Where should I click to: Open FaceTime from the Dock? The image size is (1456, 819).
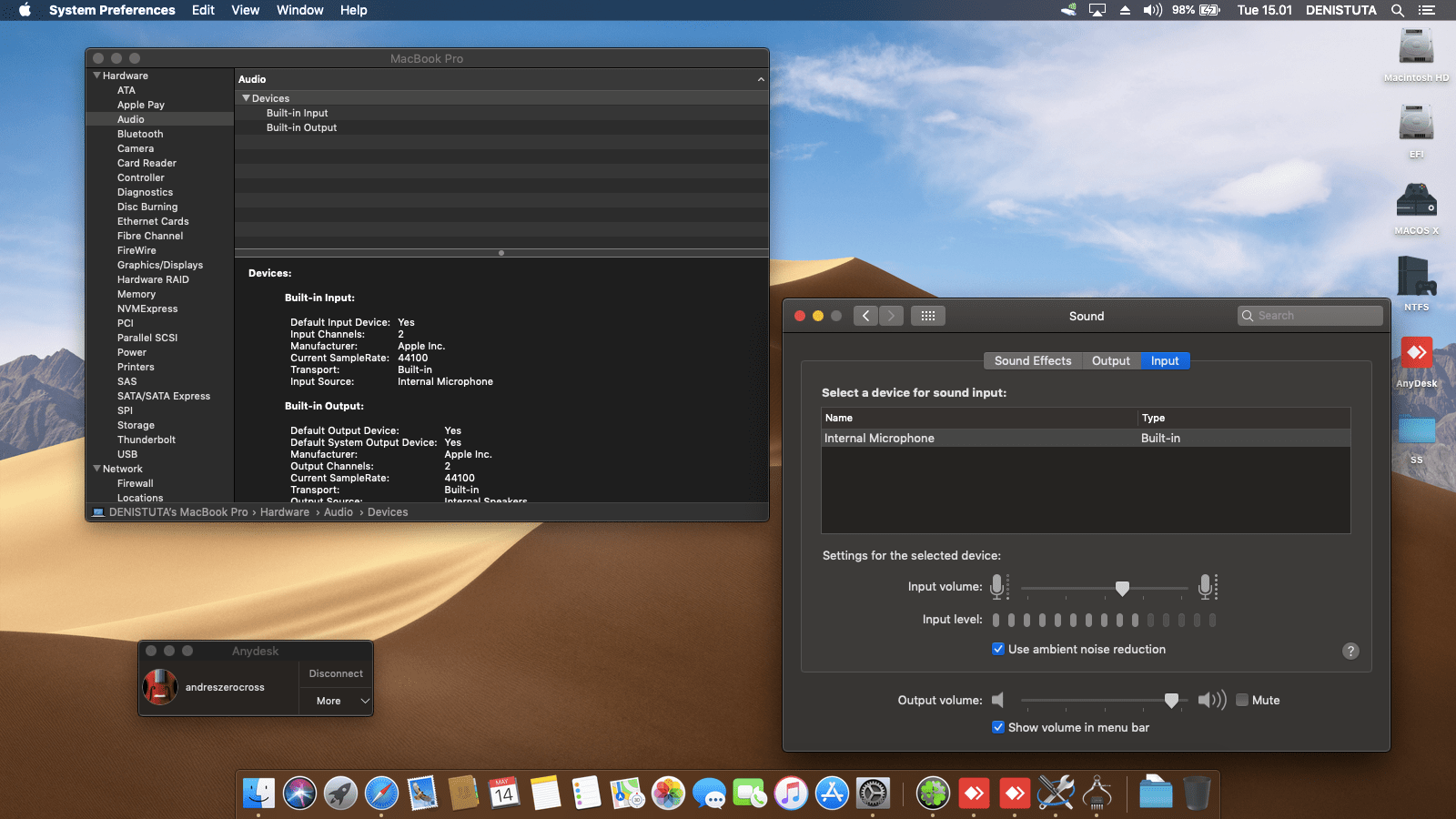(750, 794)
